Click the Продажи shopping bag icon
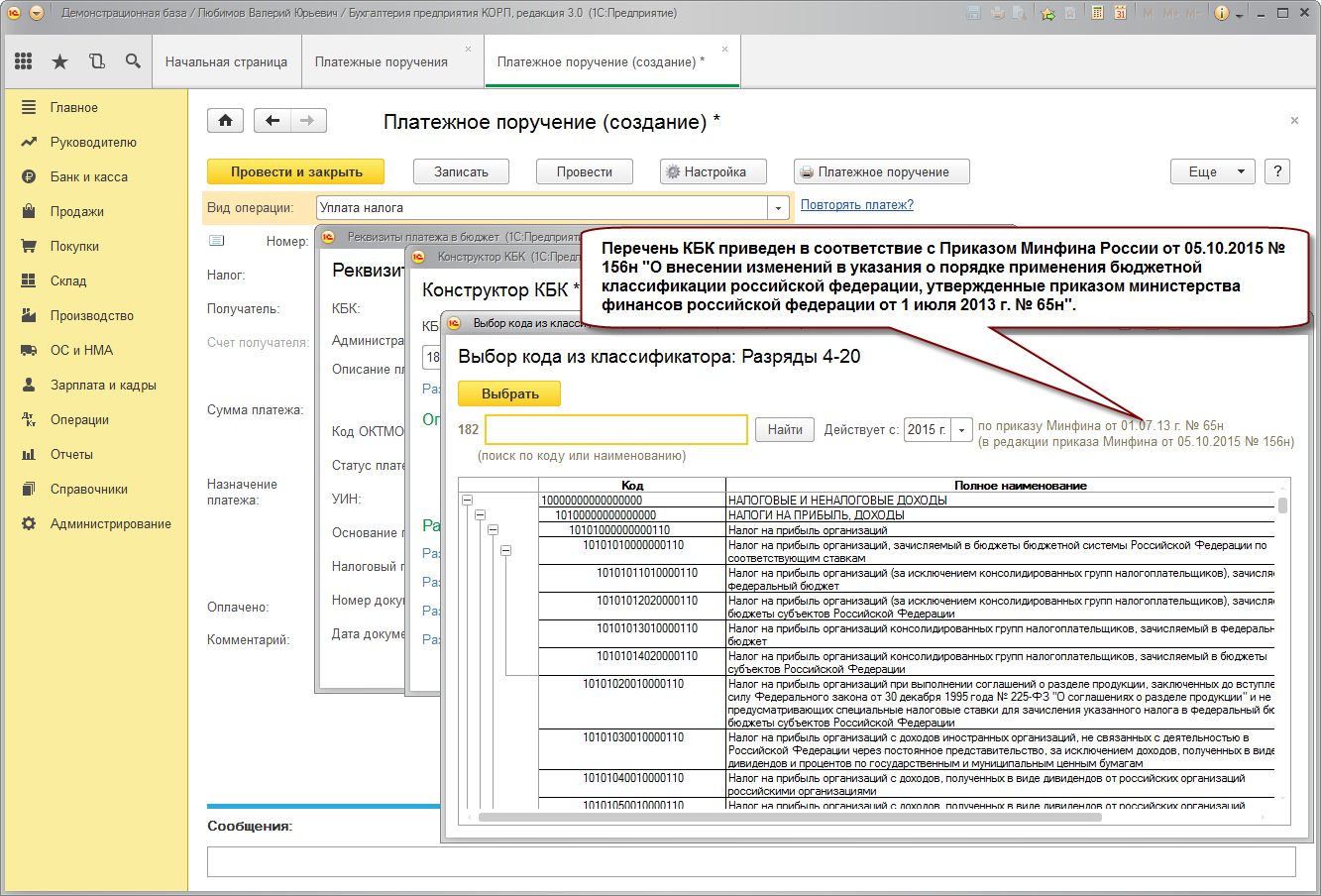Screen dimensions: 1321x896 [29, 211]
